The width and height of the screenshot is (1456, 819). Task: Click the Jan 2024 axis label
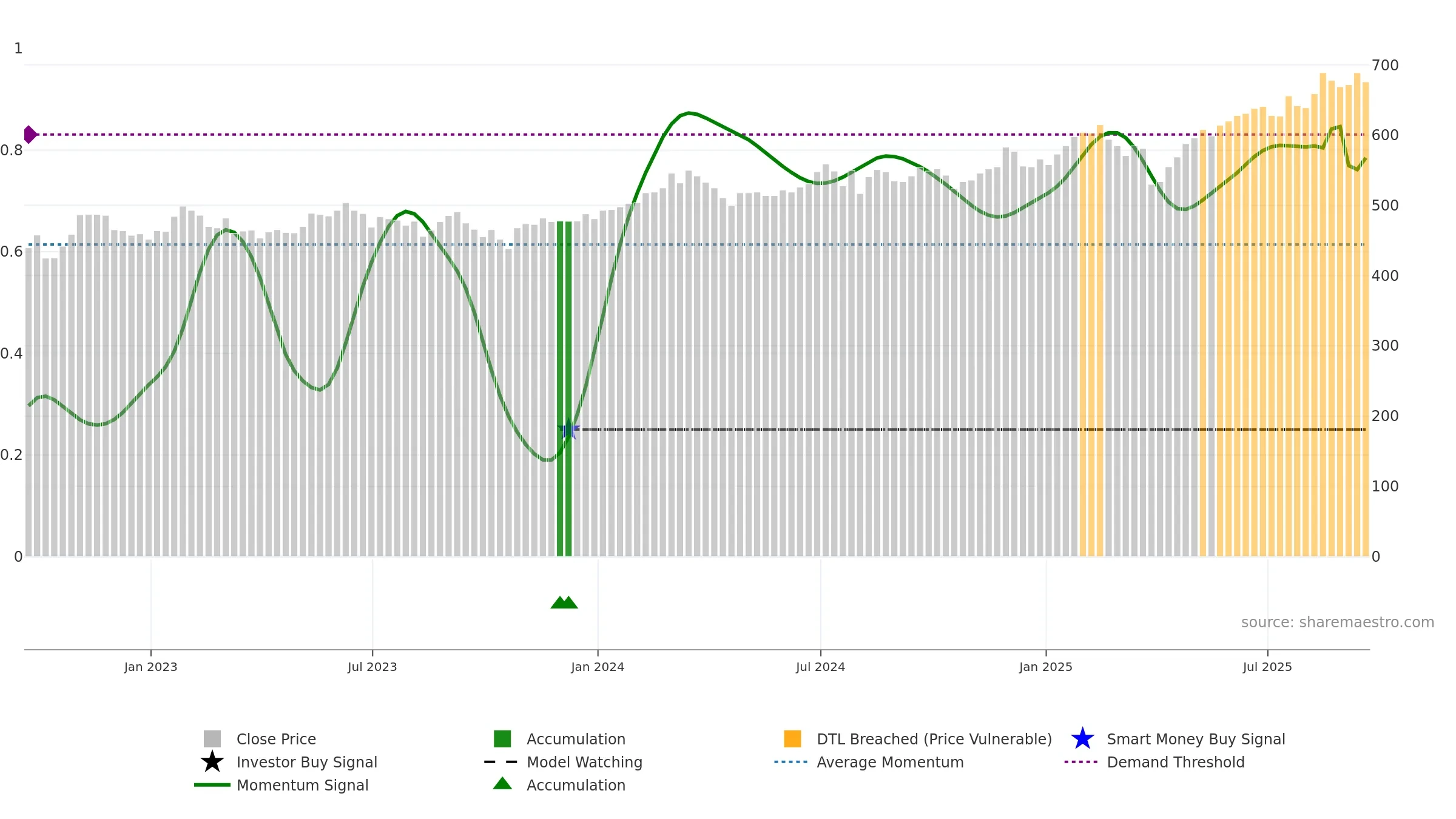point(598,667)
